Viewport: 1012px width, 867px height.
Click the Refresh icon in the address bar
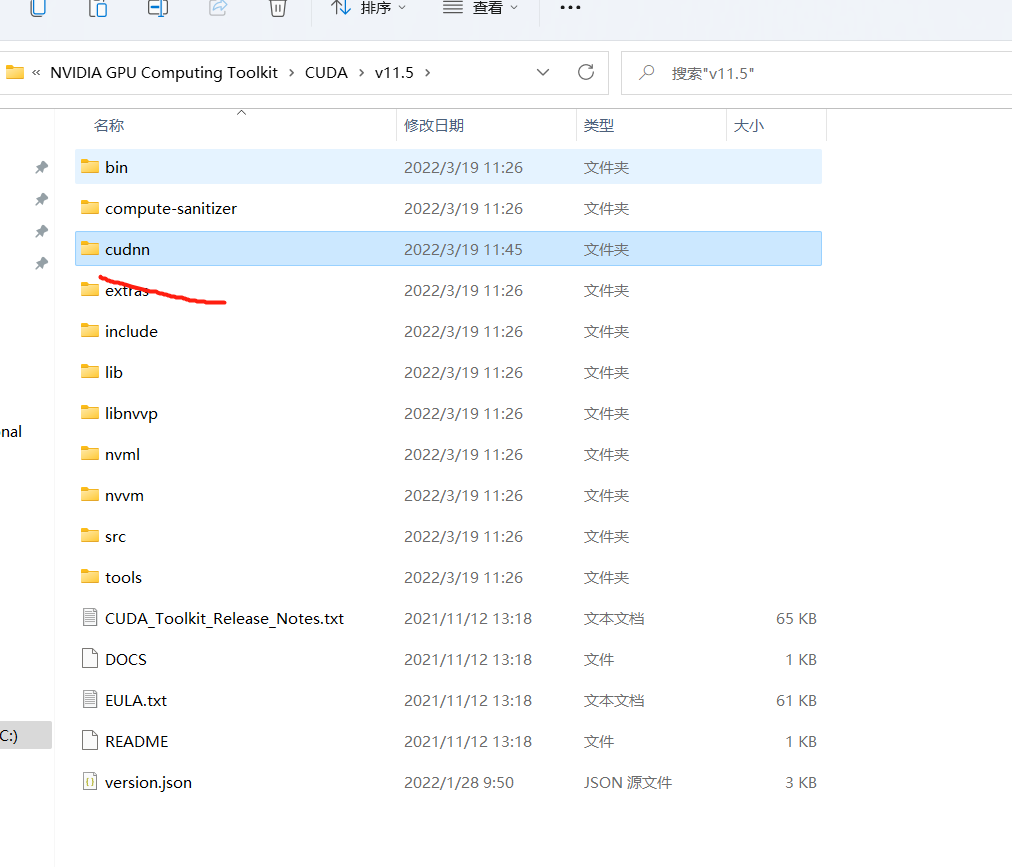point(586,72)
